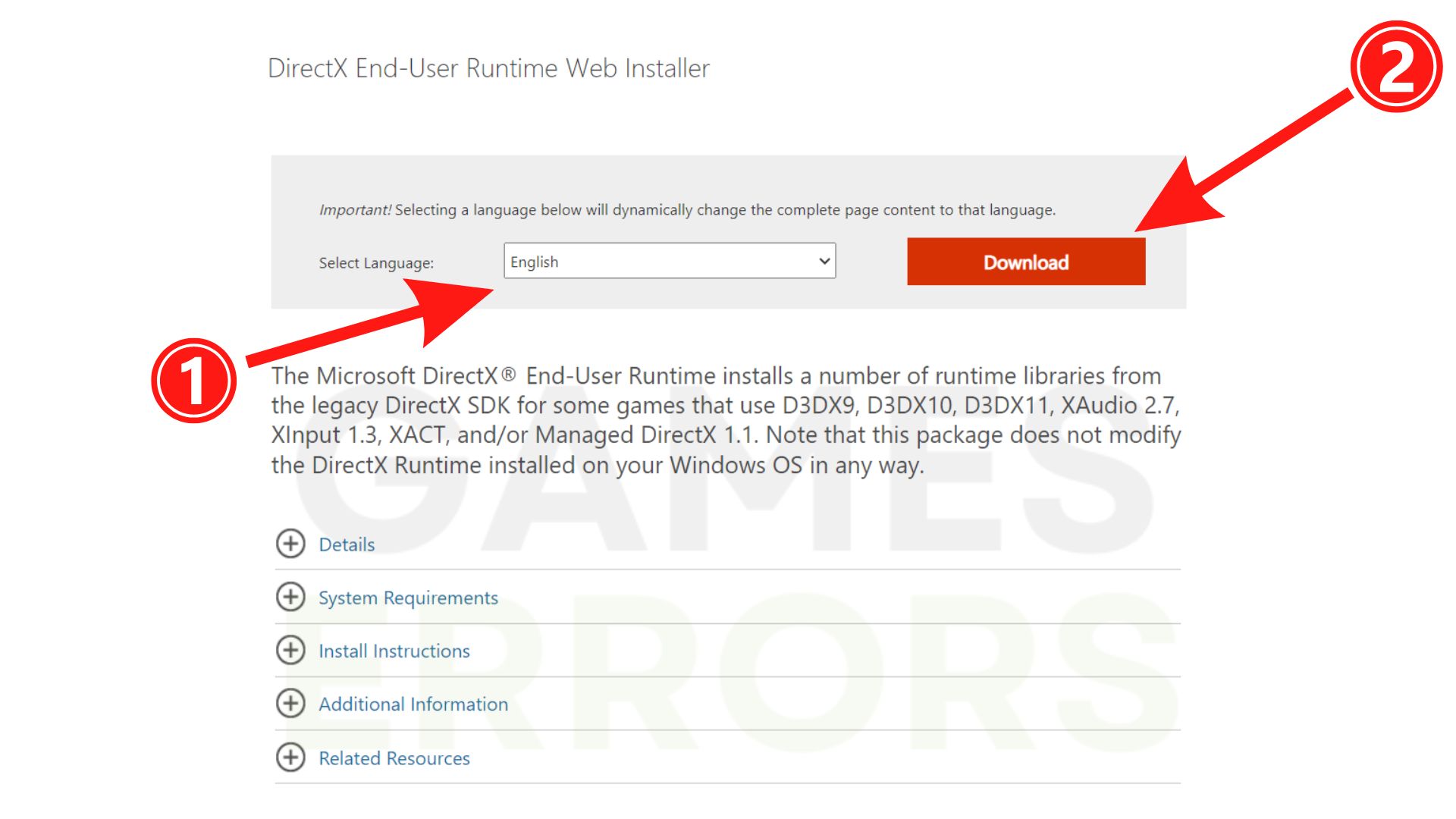This screenshot has width=1456, height=819.
Task: Click the DirectX End-User Runtime Web Installer heading
Action: pos(488,68)
